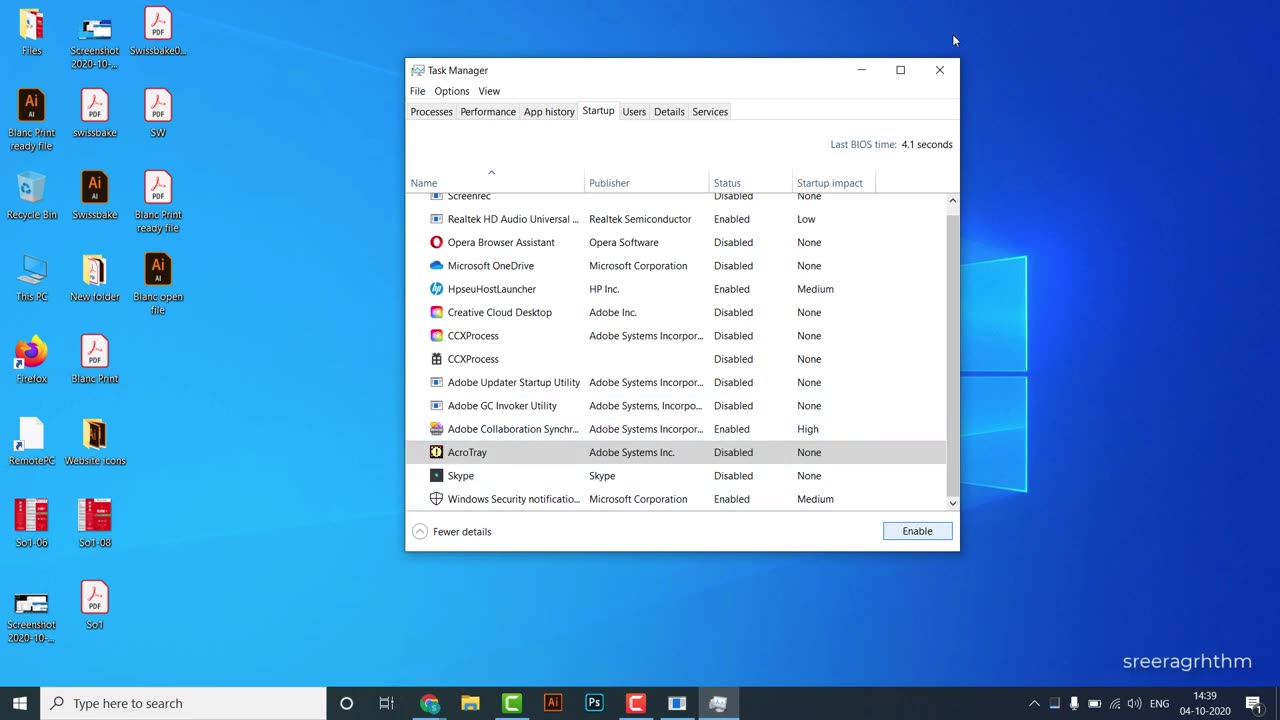Select the RemotePC desktop icon
The width and height of the screenshot is (1280, 720).
point(32,441)
